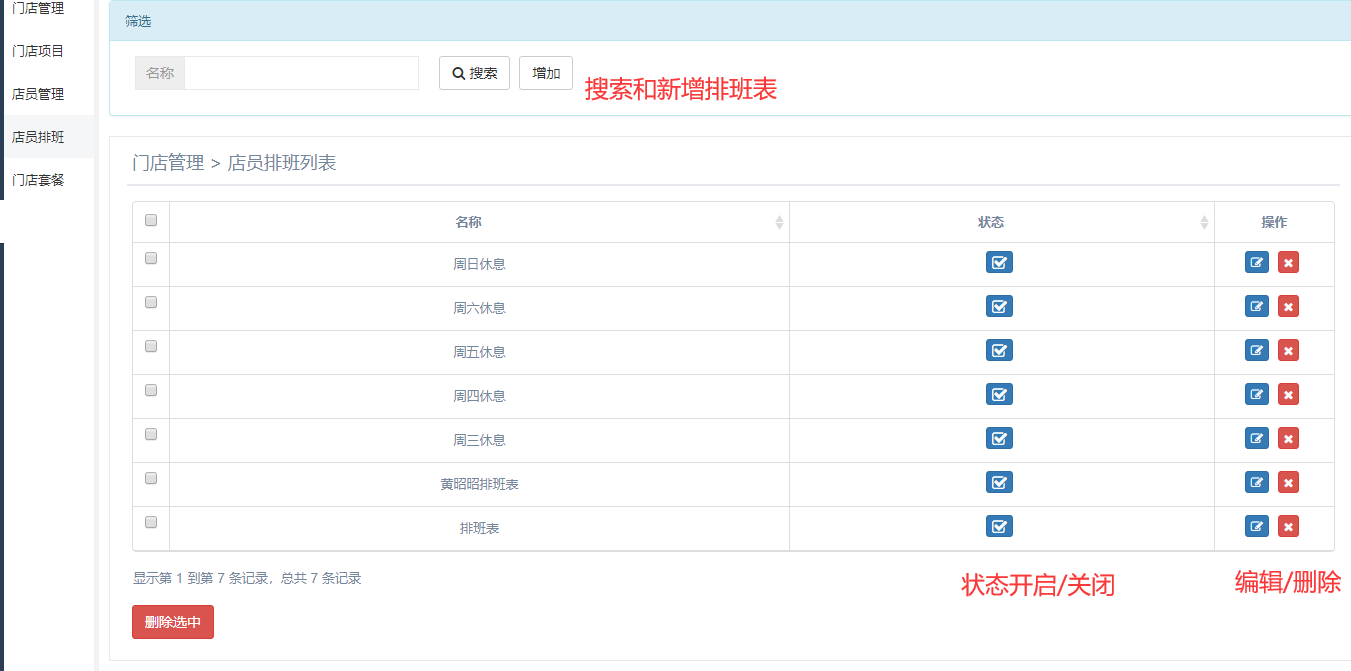Click the 周六休息 name cell
The width and height of the screenshot is (1351, 671).
tap(479, 308)
